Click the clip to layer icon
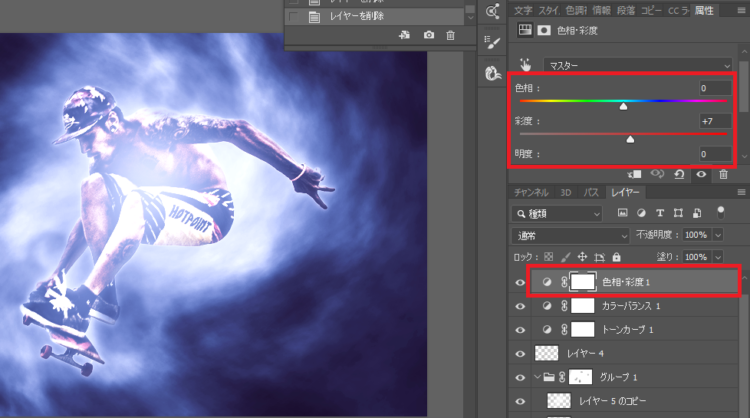This screenshot has width=750, height=418. point(634,175)
